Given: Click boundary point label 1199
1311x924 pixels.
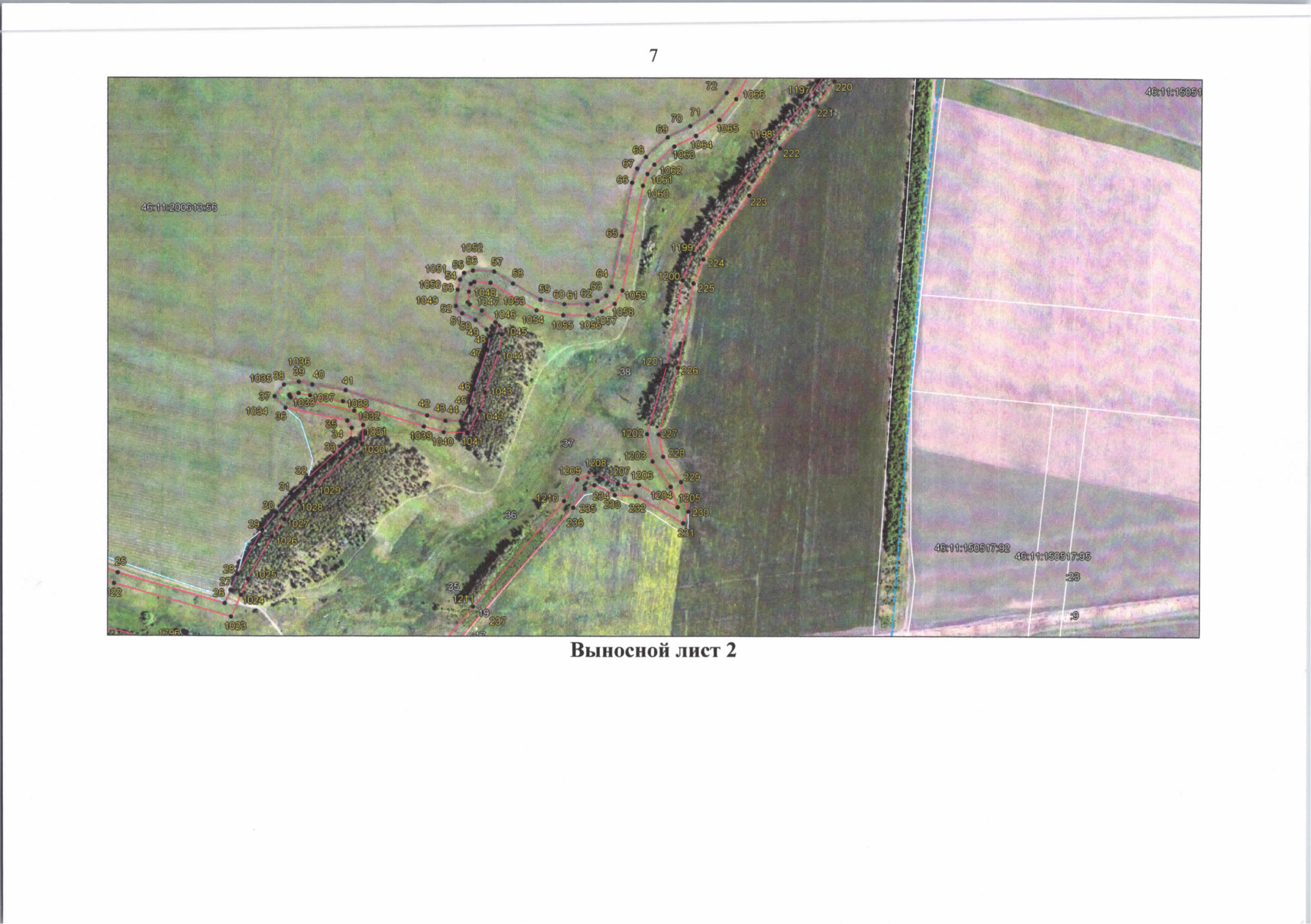Looking at the screenshot, I should coord(682,247).
